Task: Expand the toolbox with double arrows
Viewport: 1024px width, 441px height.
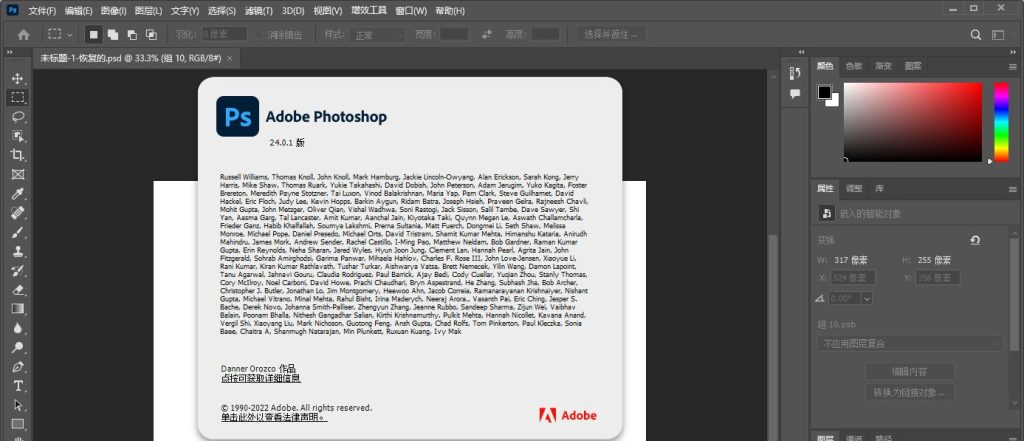Action: (x=9, y=52)
